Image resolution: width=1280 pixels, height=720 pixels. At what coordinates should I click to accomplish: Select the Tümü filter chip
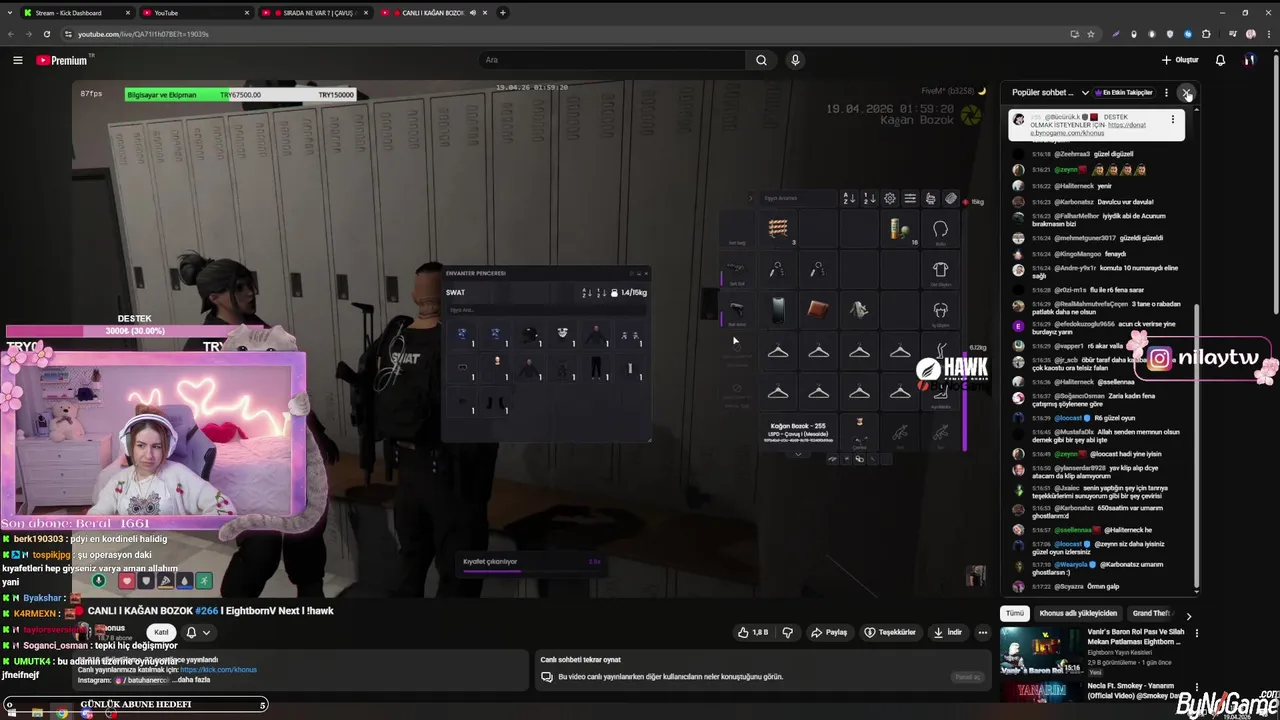tap(1015, 613)
